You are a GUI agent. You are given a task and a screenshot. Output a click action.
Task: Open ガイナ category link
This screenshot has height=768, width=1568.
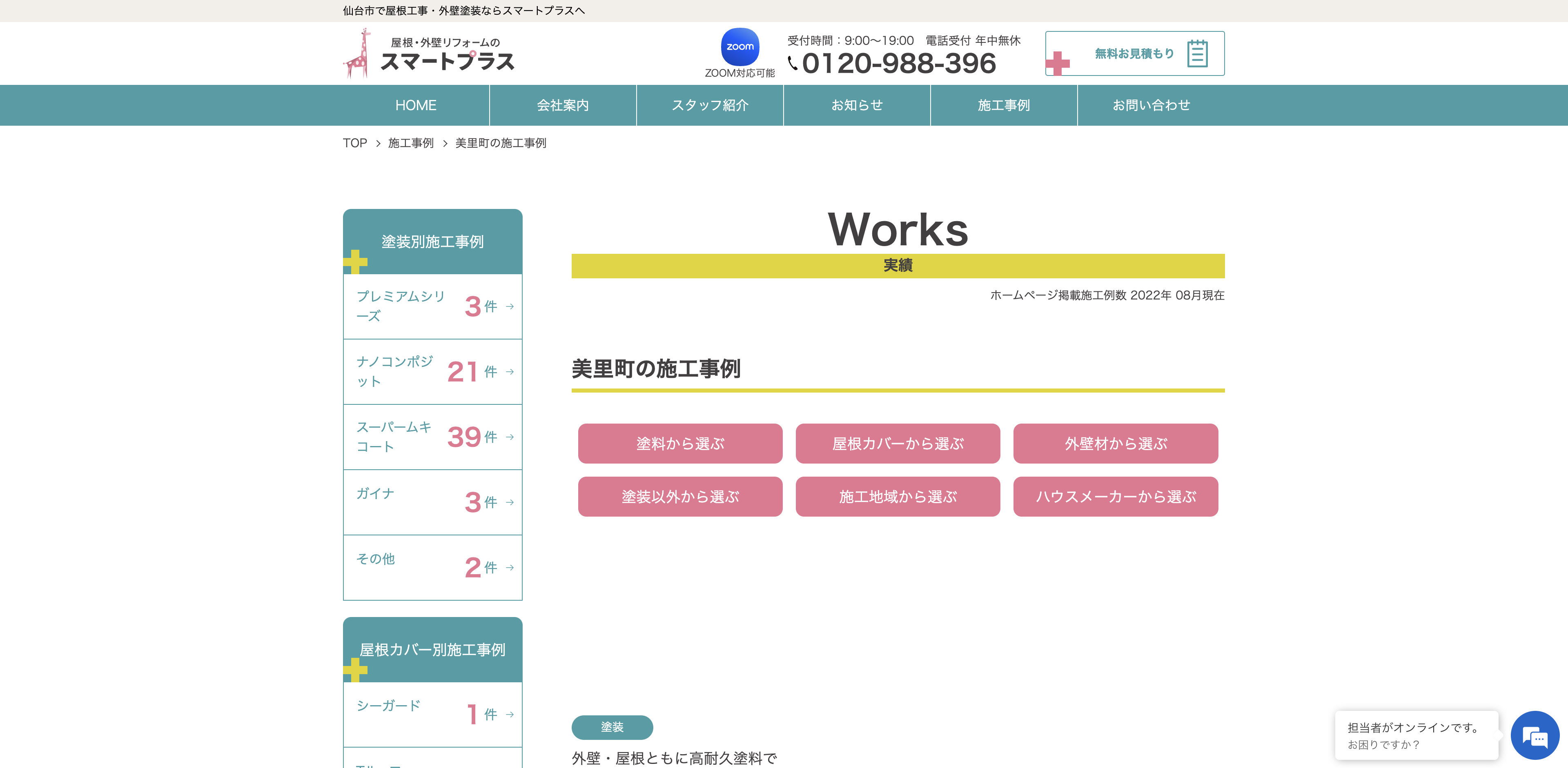(433, 502)
